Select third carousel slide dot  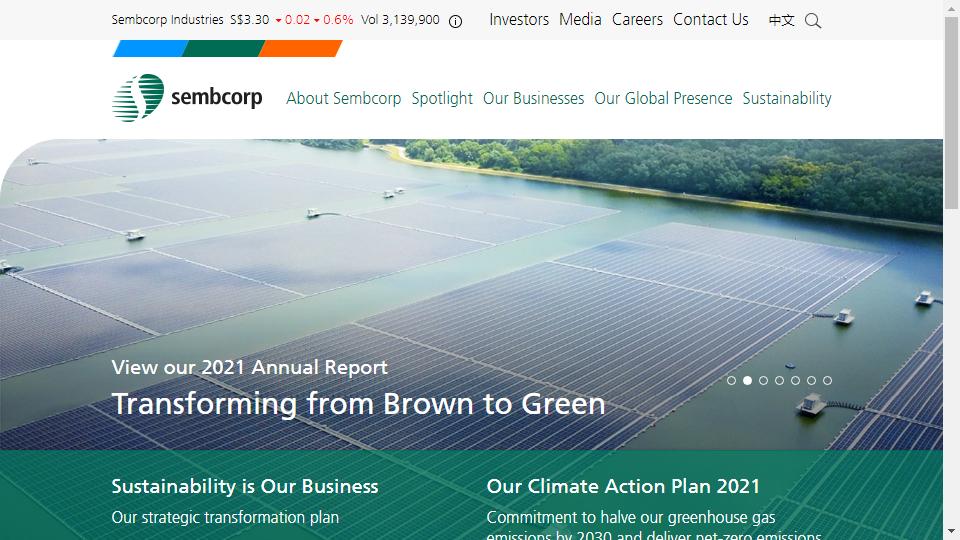[763, 380]
